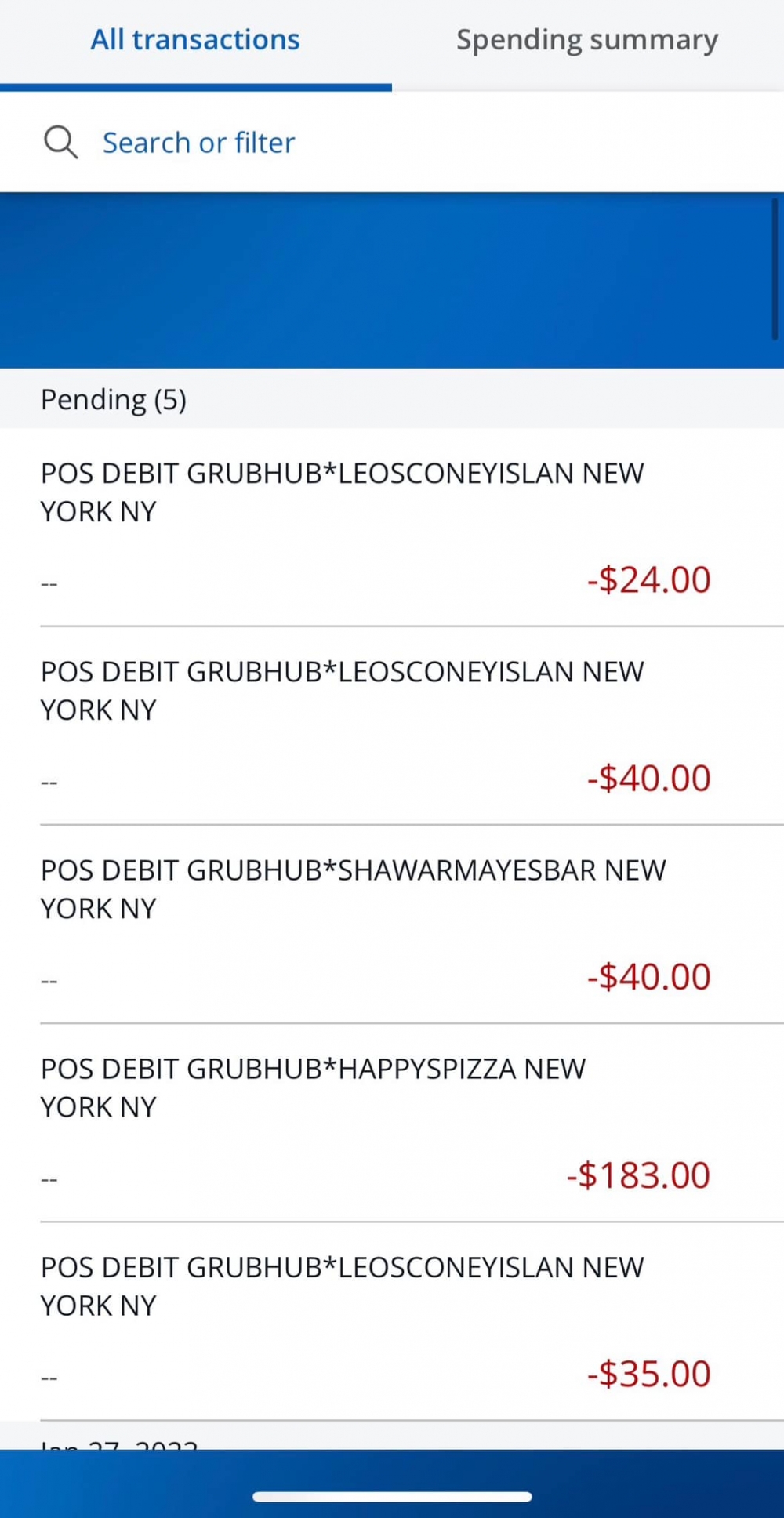Click the blue banner area
Viewport: 784px width, 1518px height.
coord(384,280)
